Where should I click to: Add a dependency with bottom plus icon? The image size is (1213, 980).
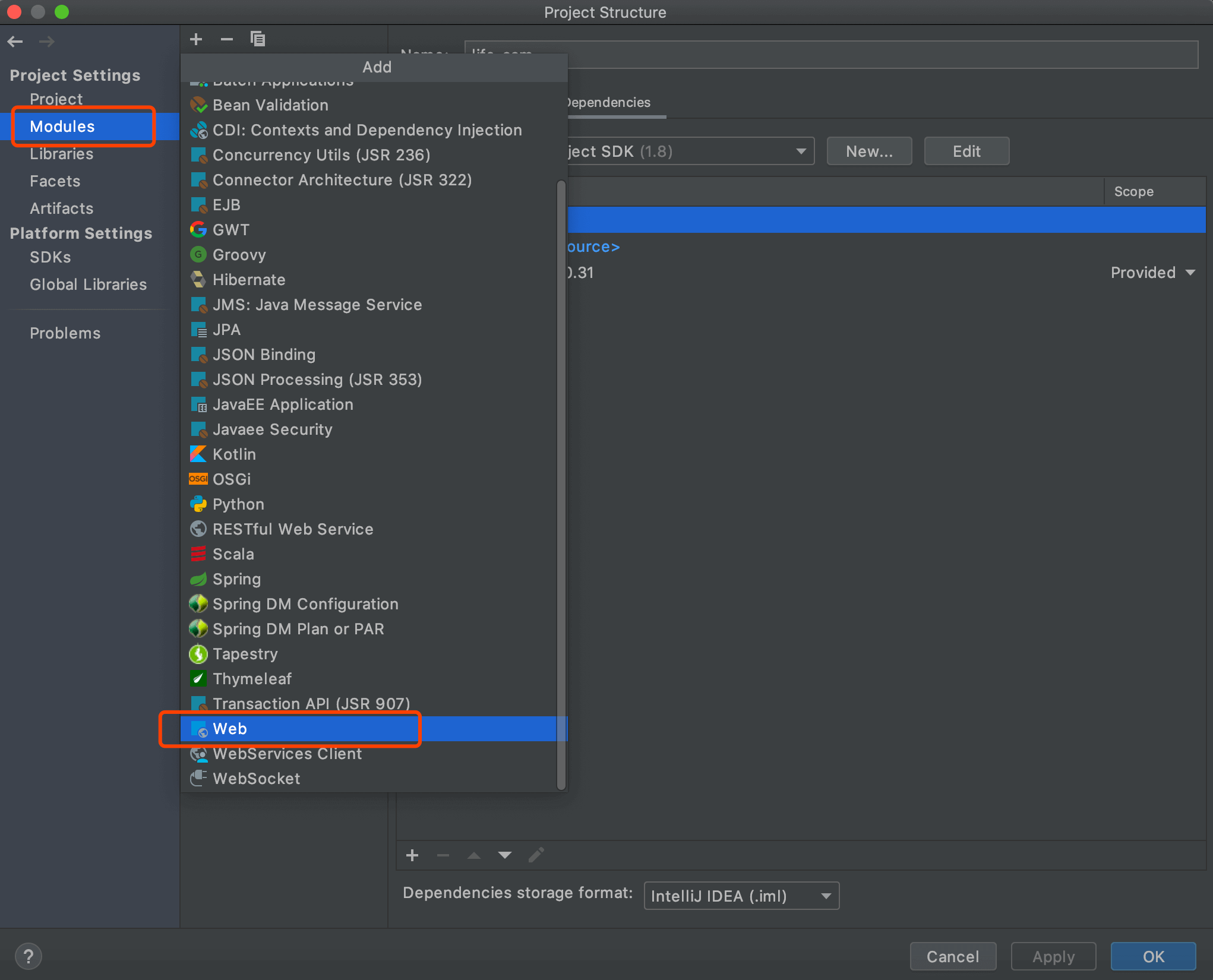(x=412, y=855)
